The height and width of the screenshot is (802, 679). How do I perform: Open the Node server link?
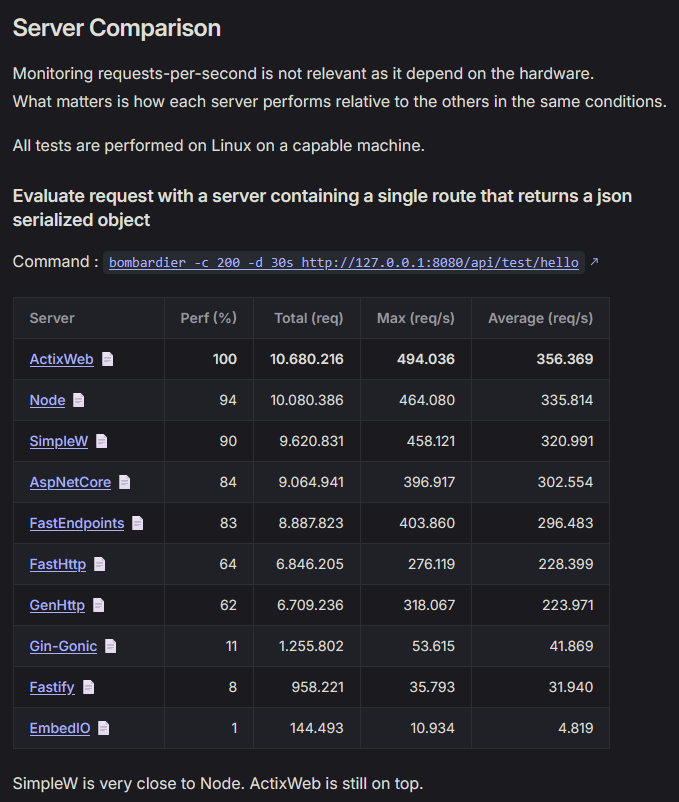(48, 400)
